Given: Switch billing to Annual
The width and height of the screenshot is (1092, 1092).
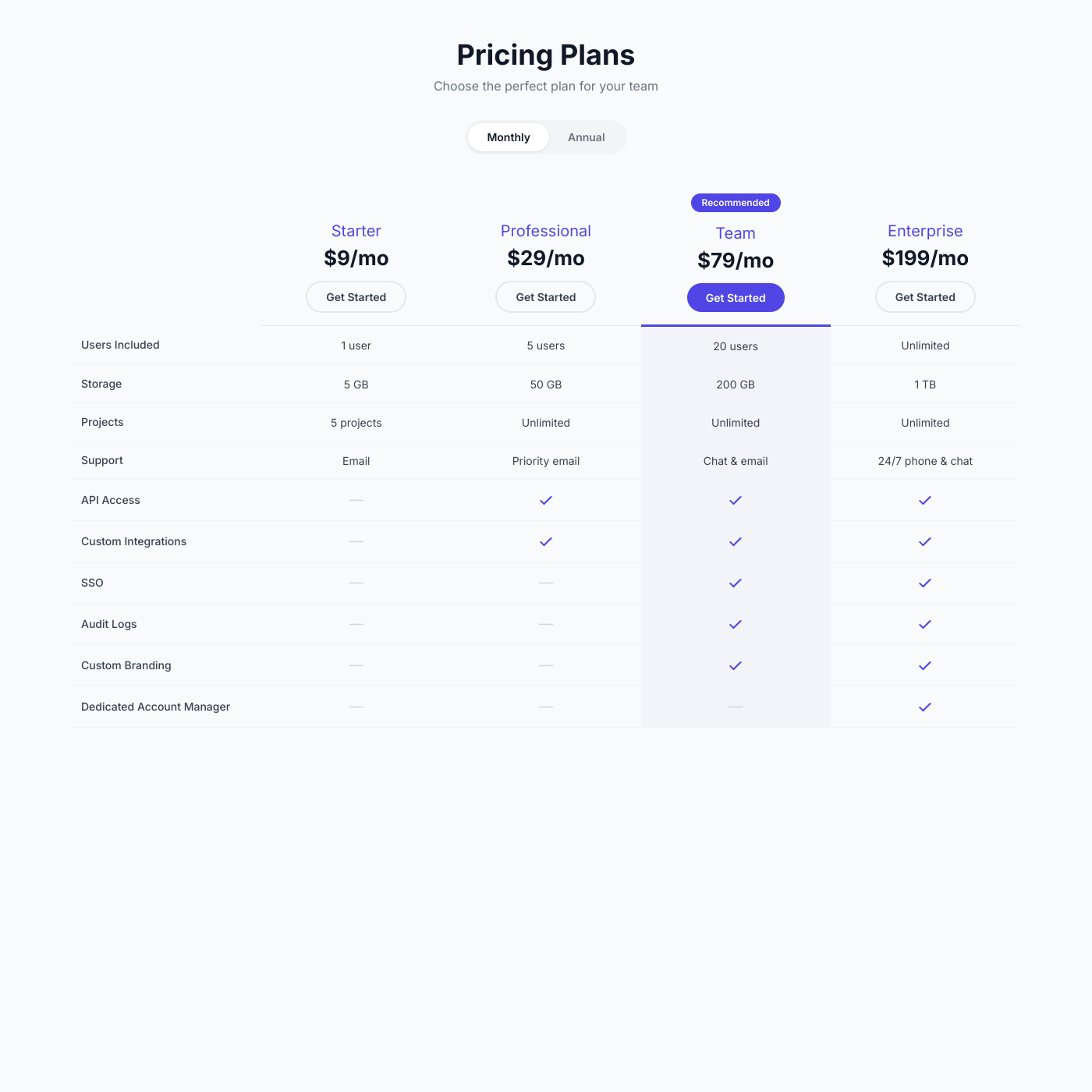Looking at the screenshot, I should 586,137.
